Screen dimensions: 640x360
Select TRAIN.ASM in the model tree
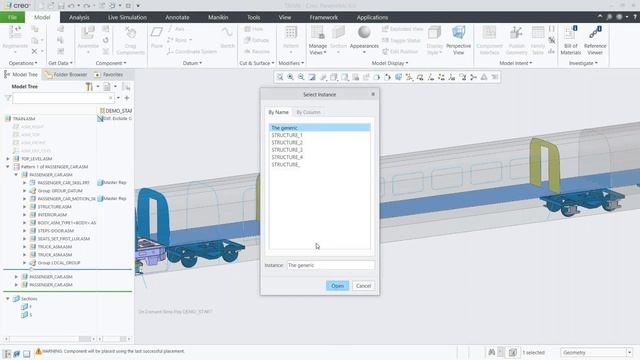pyautogui.click(x=24, y=119)
